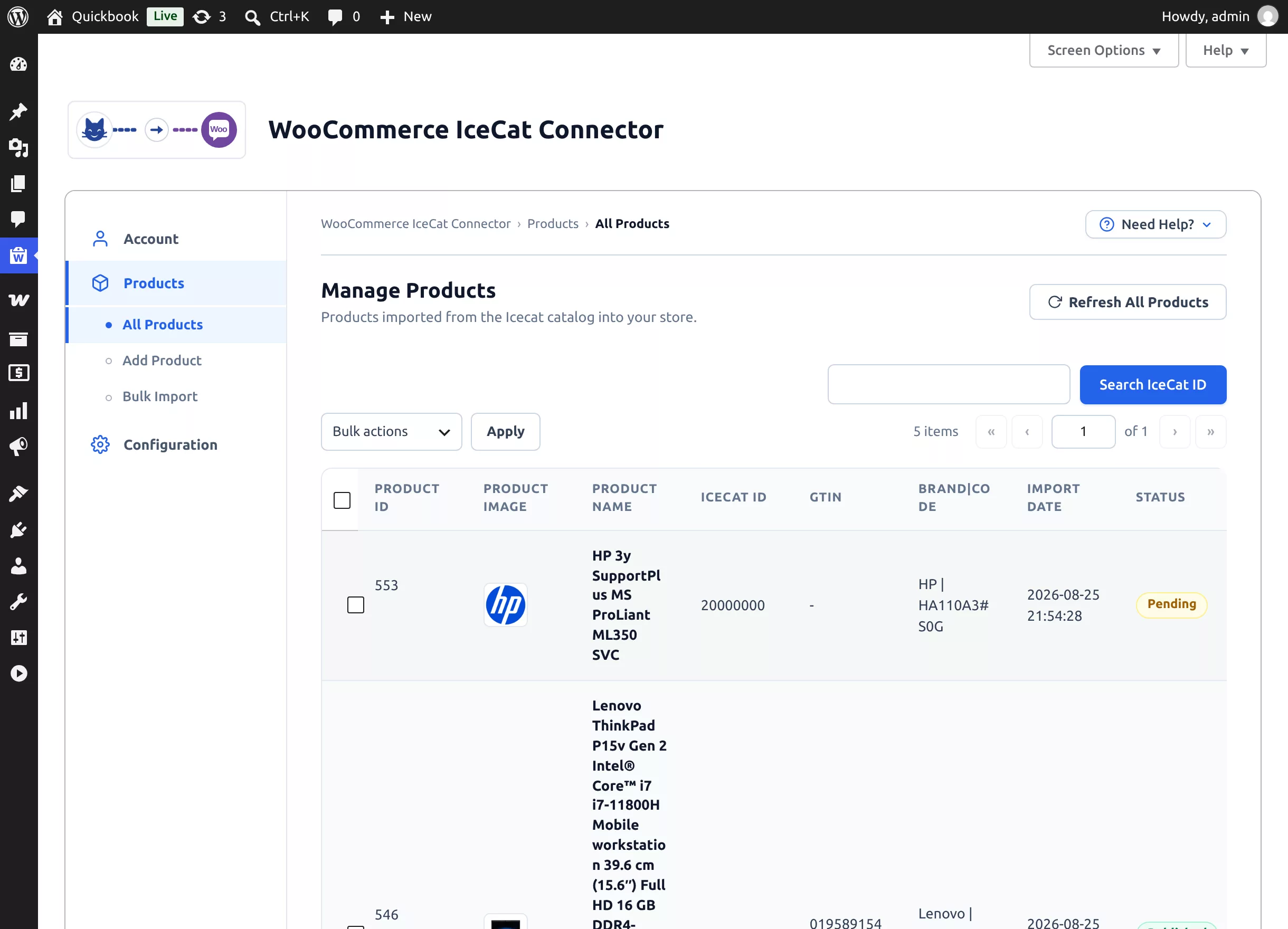The height and width of the screenshot is (929, 1288).
Task: Open Plugins plug sidebar icon
Action: (18, 530)
